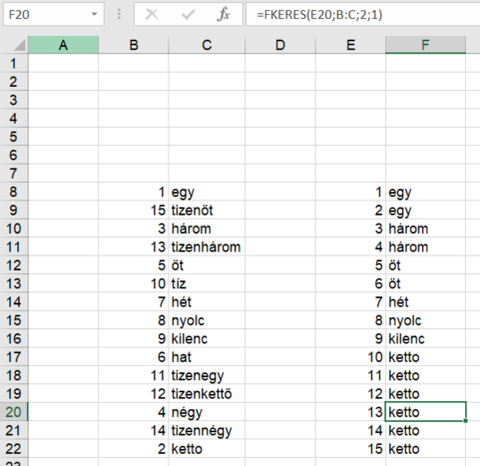Select row 1 header
Screen dimensions: 480x466
click(14, 63)
